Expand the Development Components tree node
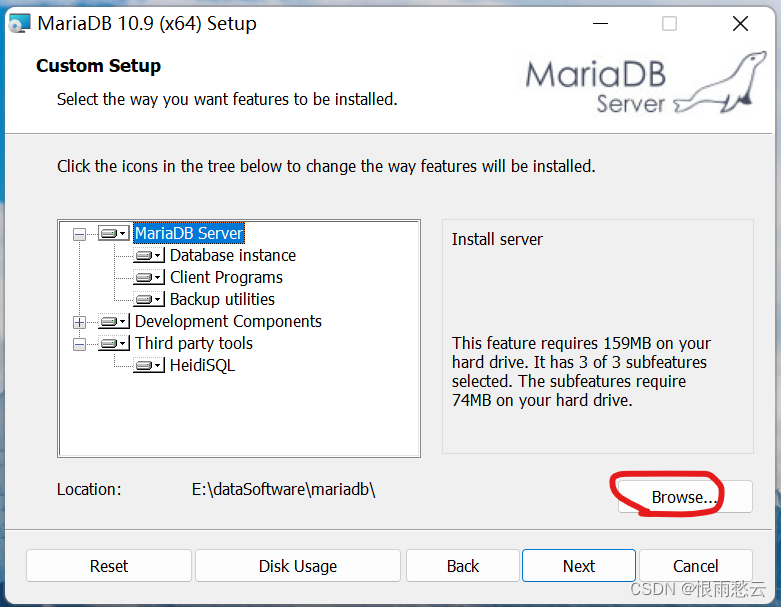Image resolution: width=781 pixels, height=607 pixels. 79,322
